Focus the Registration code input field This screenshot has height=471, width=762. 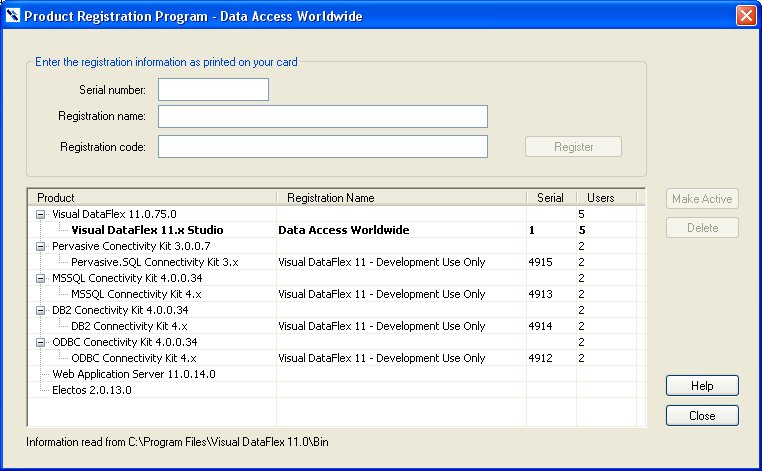[x=323, y=147]
